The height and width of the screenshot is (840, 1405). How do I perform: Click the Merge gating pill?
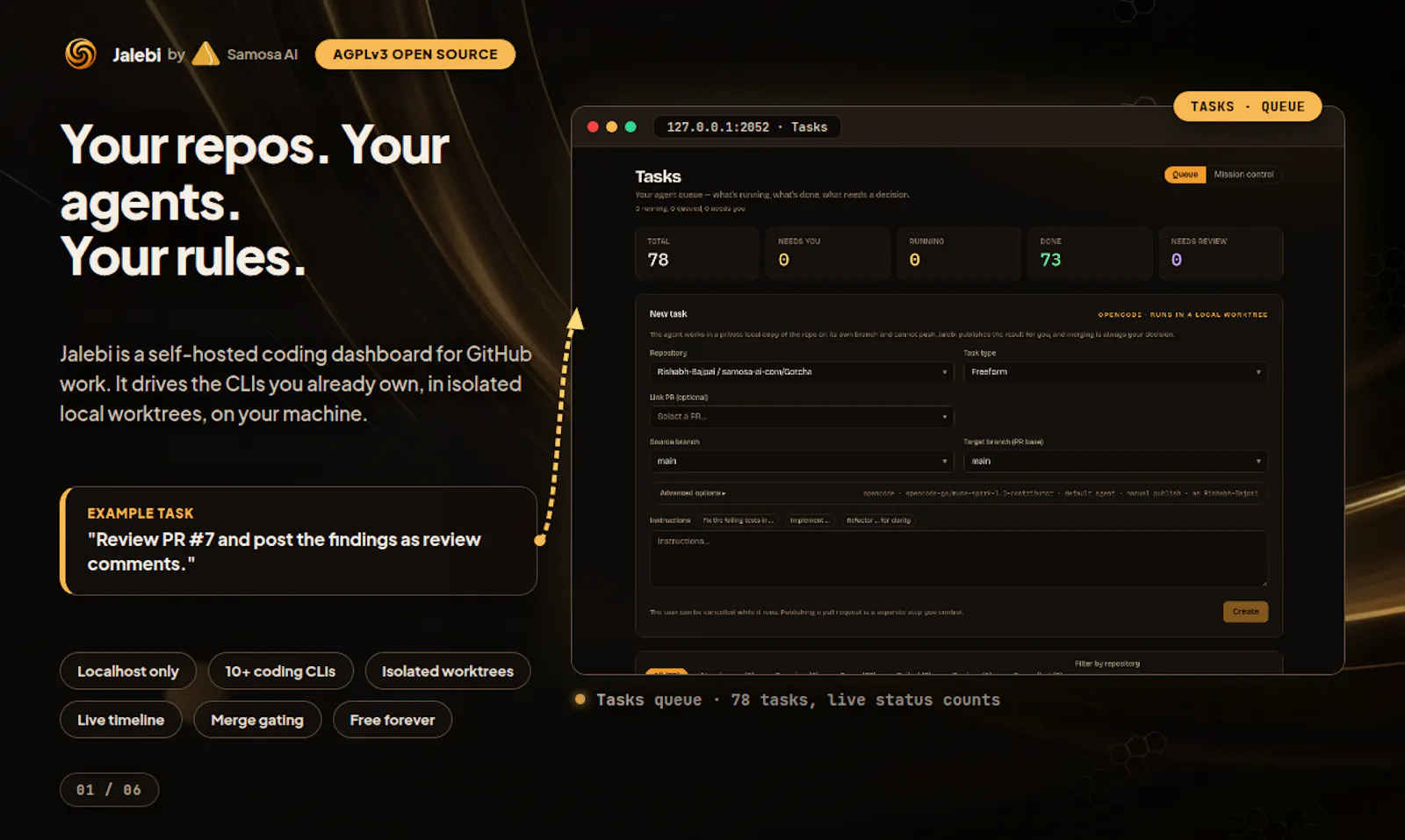point(257,720)
